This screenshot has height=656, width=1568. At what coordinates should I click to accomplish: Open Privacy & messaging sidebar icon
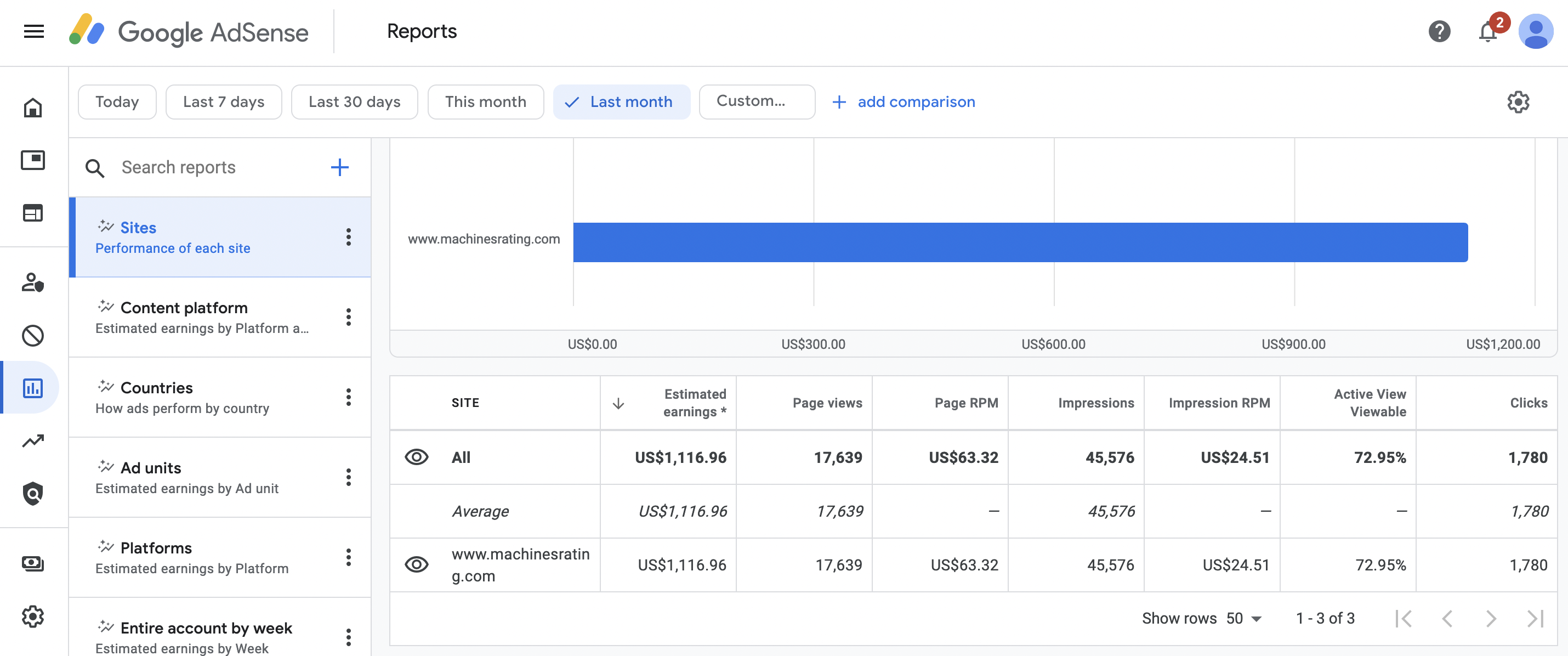tap(33, 282)
